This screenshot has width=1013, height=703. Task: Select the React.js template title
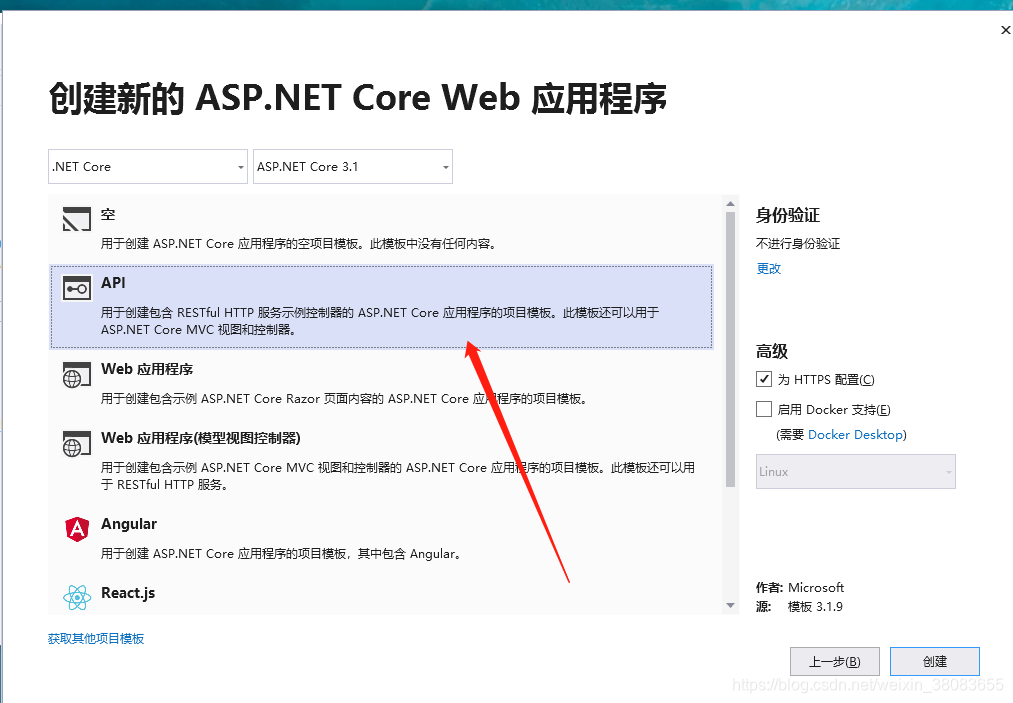128,593
